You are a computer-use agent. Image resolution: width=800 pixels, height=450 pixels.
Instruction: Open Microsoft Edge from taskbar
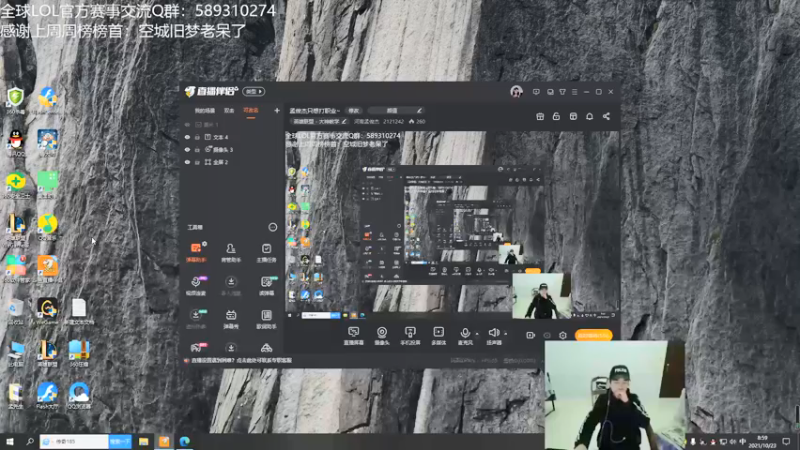pyautogui.click(x=184, y=441)
